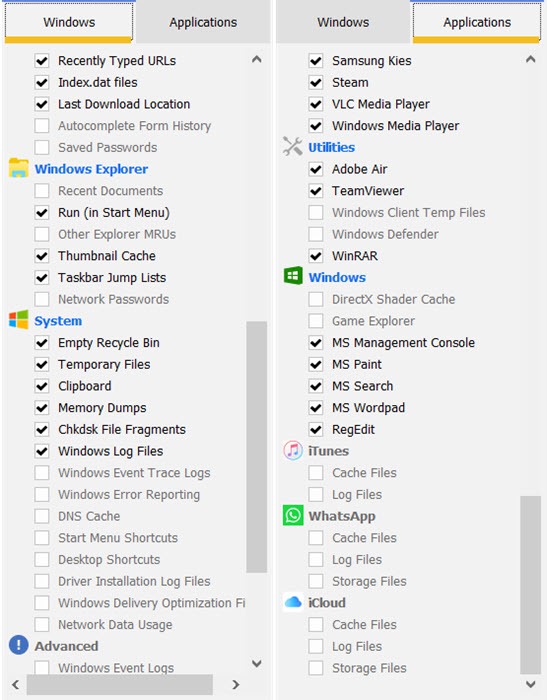Uncheck Windows Media Player
The image size is (547, 700).
coord(316,125)
